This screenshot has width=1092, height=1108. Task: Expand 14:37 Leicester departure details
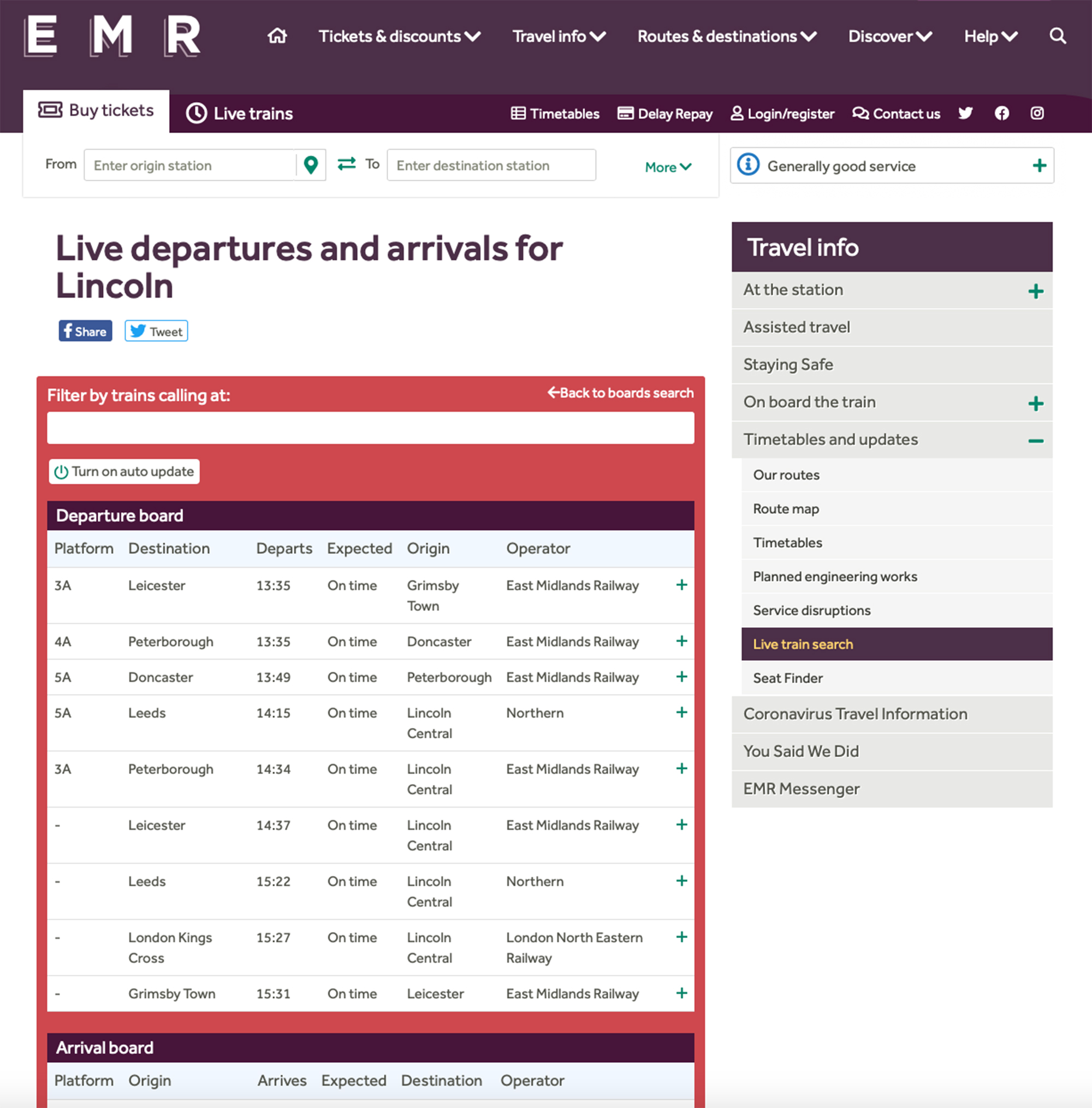681,825
